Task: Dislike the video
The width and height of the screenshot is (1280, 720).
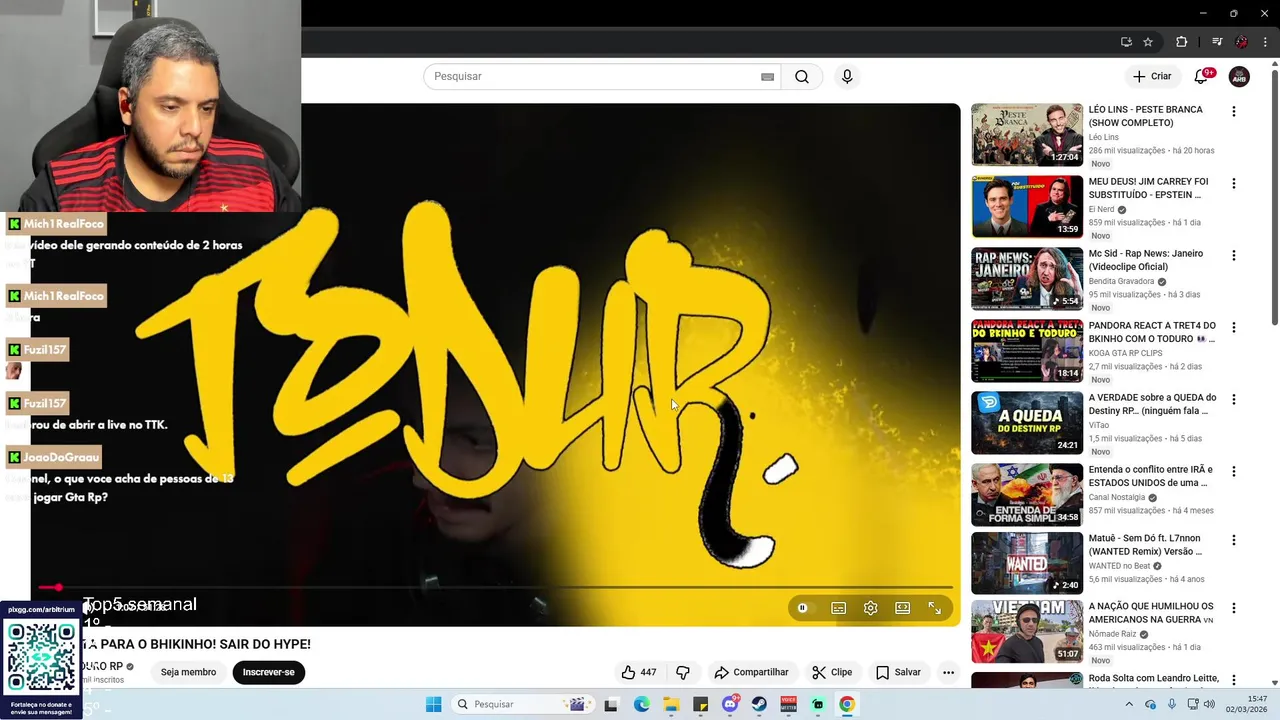Action: click(x=683, y=672)
